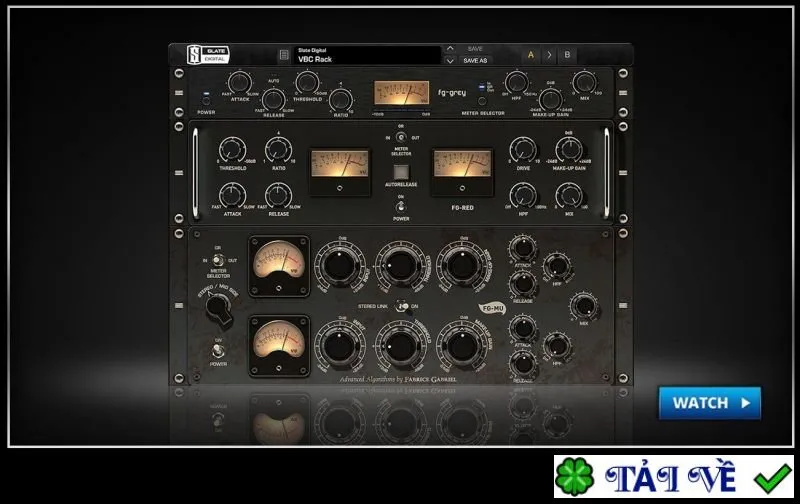Click the FG-Grey RELEASE knob
Image resolution: width=800 pixels, height=504 pixels.
pos(274,99)
